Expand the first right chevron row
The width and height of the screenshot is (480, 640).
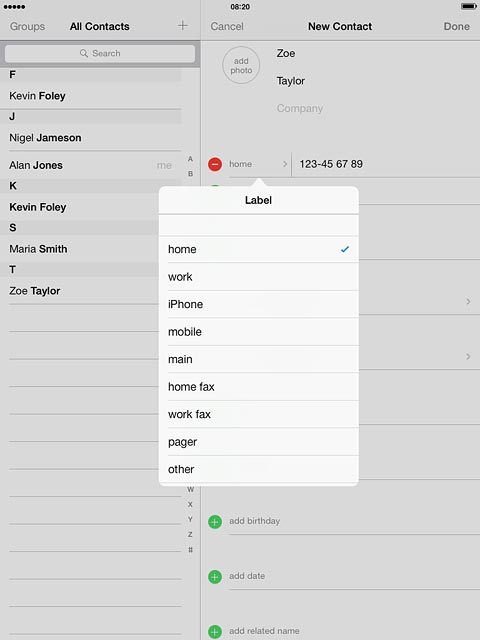468,302
